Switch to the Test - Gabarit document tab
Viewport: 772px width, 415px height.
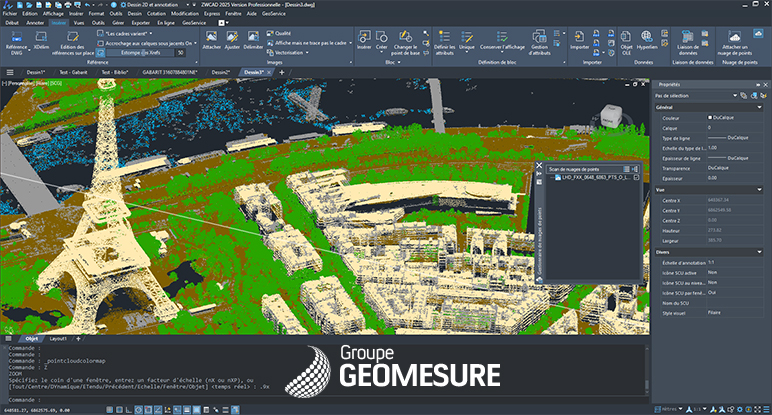[x=73, y=72]
